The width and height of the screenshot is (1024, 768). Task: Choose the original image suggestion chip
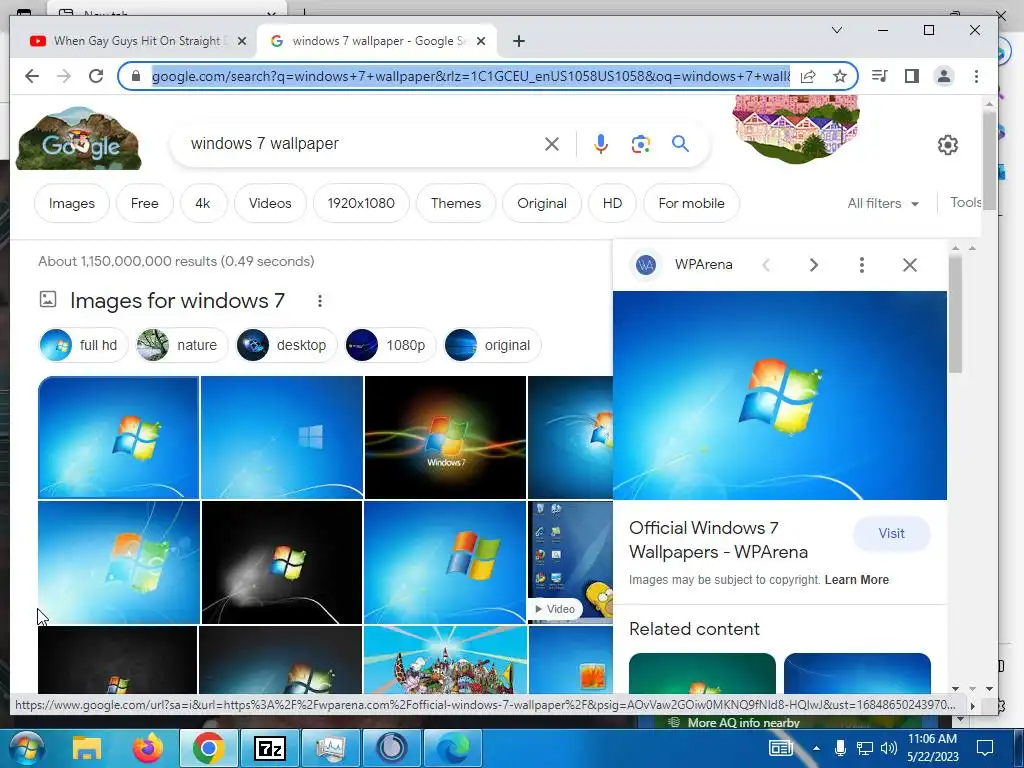pyautogui.click(x=492, y=345)
